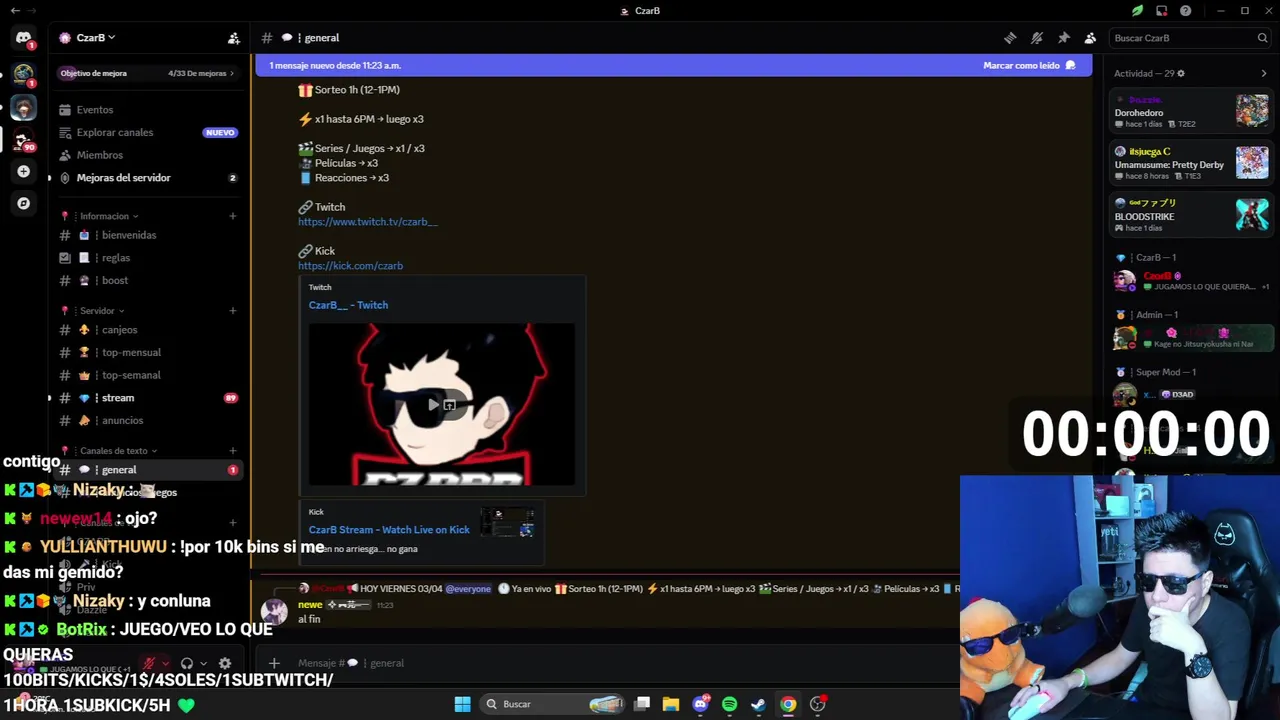1280x720 pixels.
Task: Open Discord direct messages home icon
Action: (23, 38)
